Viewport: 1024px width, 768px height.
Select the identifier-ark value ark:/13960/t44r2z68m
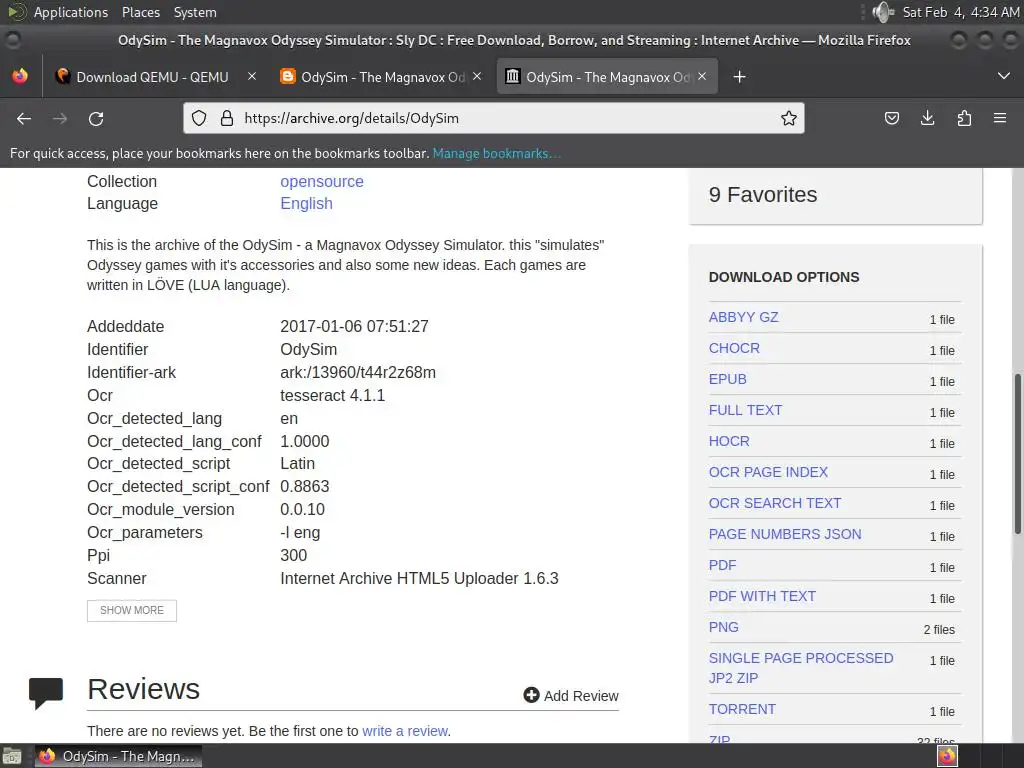(x=358, y=372)
